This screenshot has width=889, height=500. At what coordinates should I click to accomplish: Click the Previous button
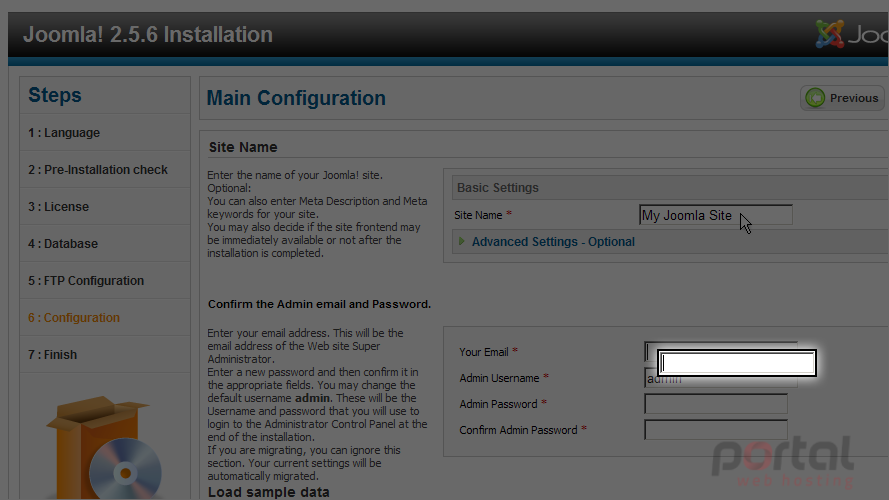point(843,98)
